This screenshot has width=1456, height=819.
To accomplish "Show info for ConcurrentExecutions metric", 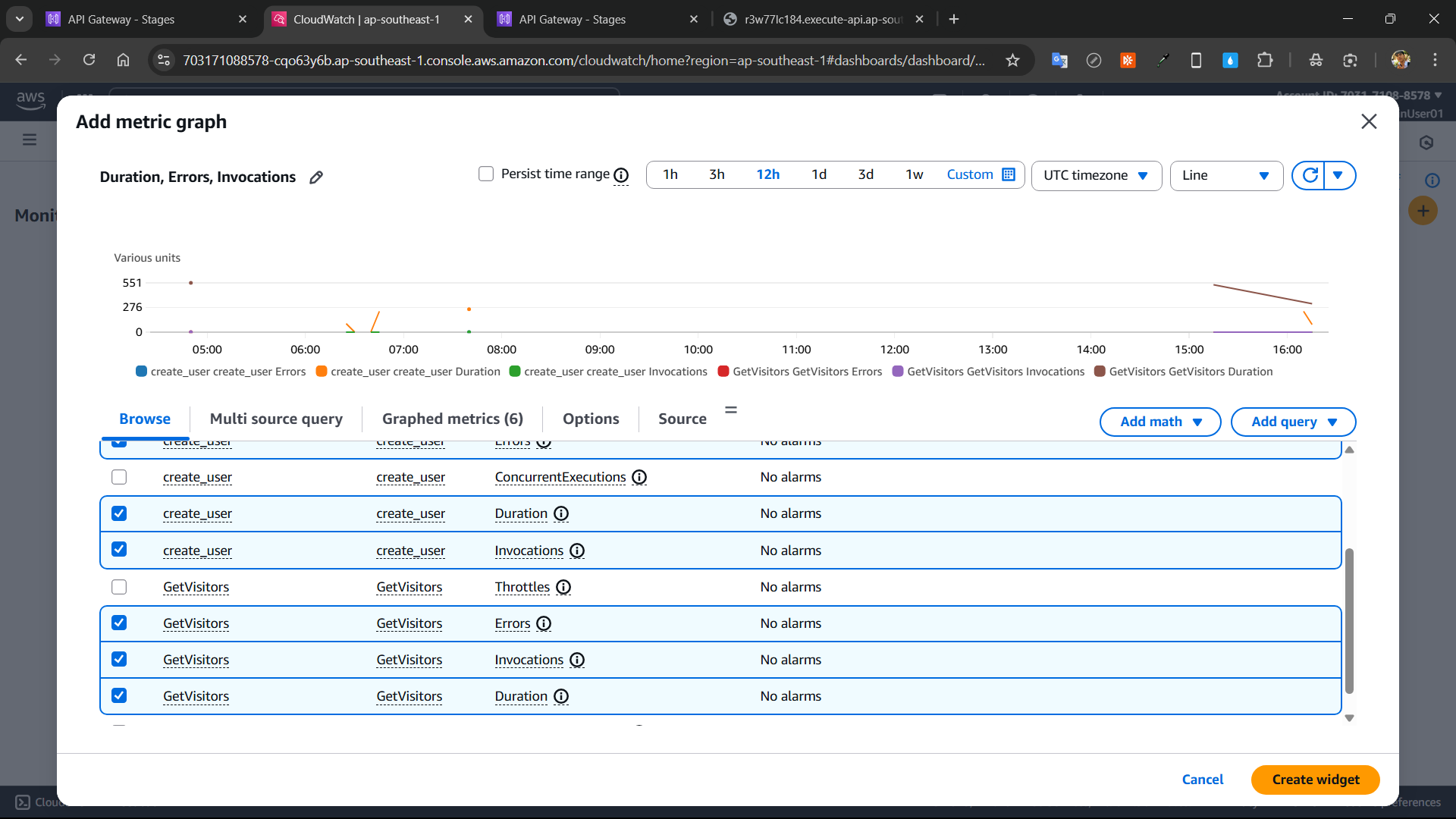I will 639,477.
